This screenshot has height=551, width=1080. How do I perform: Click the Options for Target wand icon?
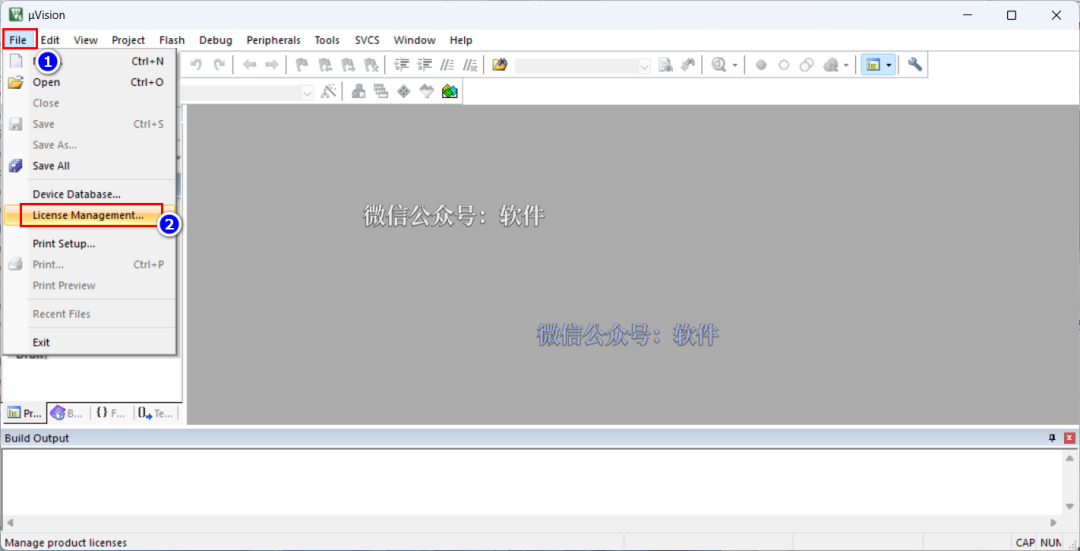(329, 91)
